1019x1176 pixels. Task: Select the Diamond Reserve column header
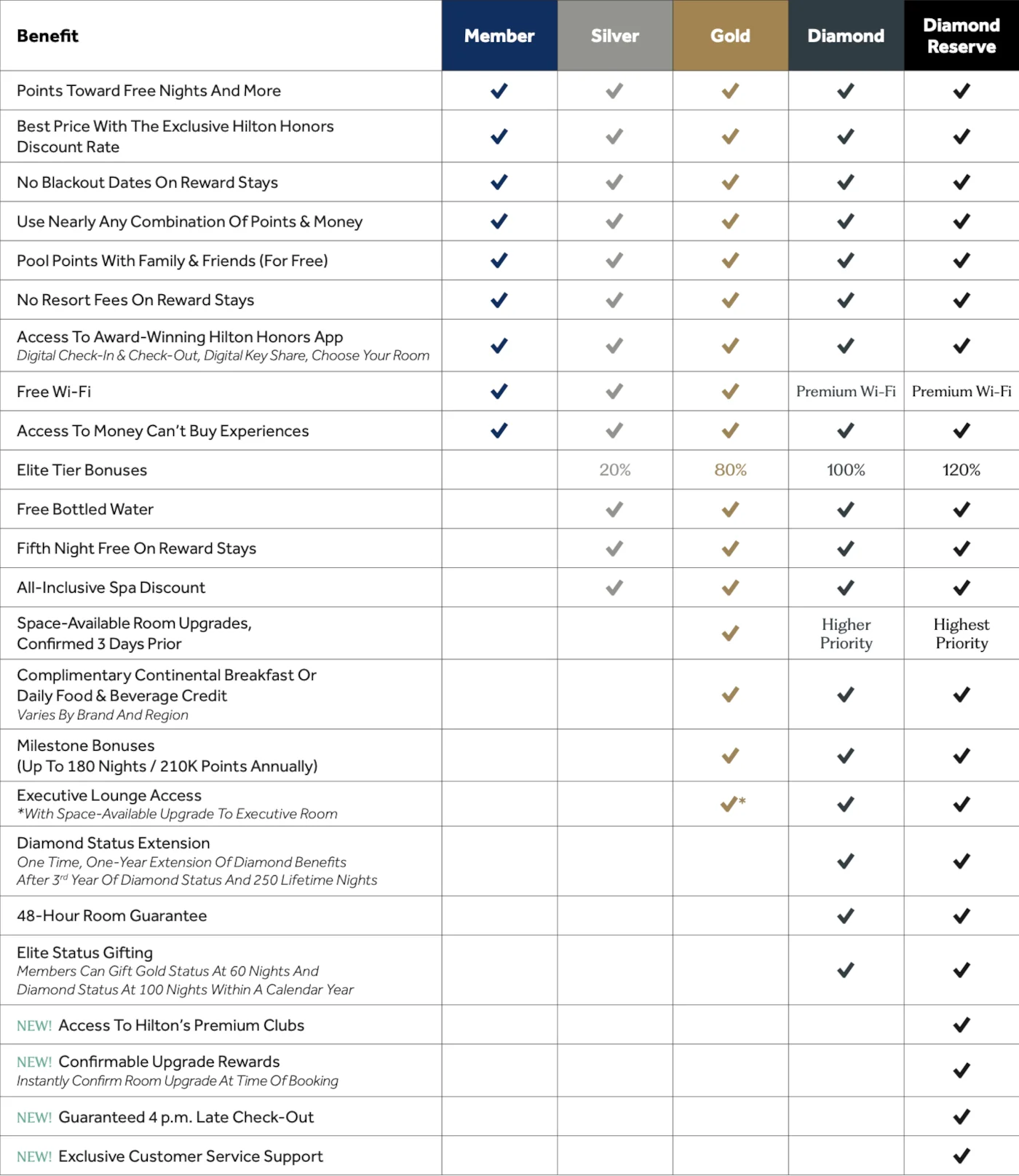961,36
